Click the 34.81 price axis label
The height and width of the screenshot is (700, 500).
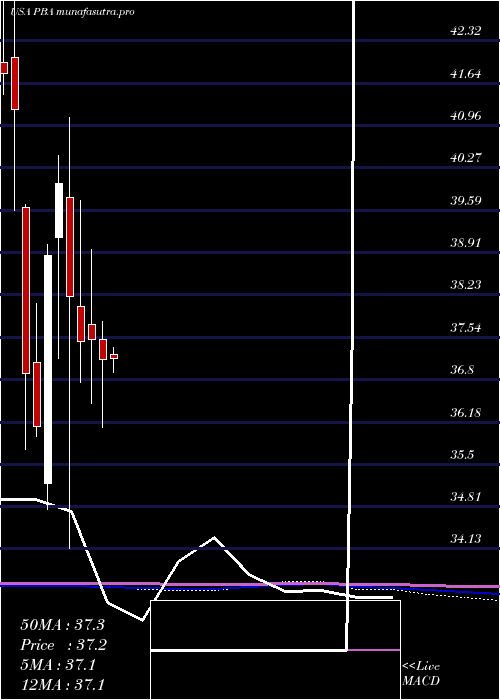pyautogui.click(x=466, y=496)
